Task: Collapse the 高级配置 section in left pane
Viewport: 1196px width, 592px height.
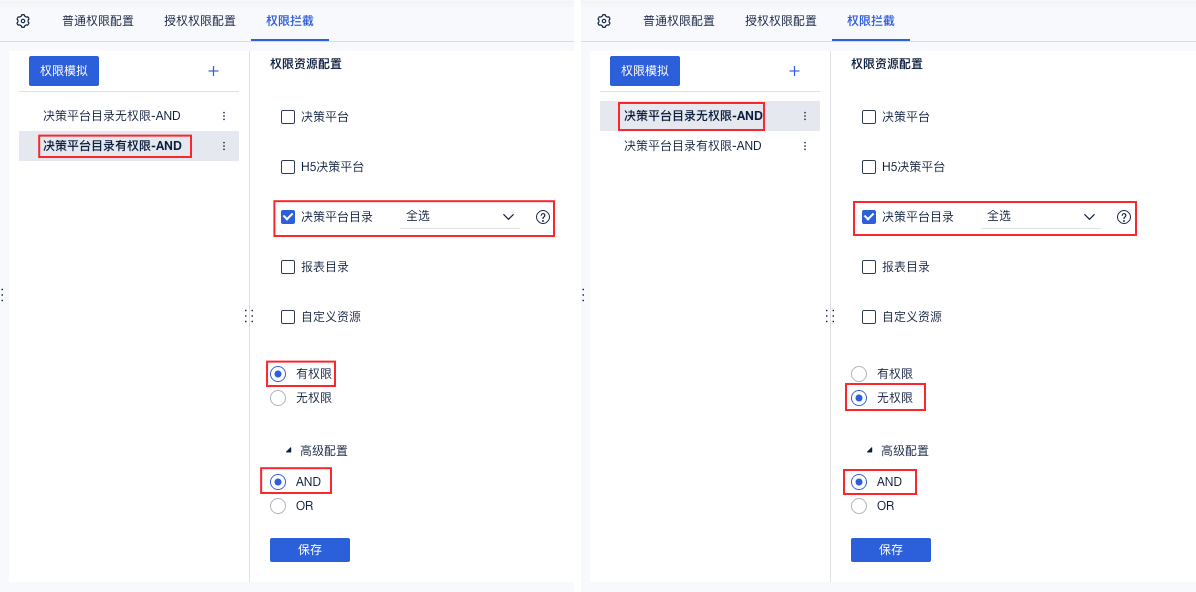Action: (x=289, y=451)
